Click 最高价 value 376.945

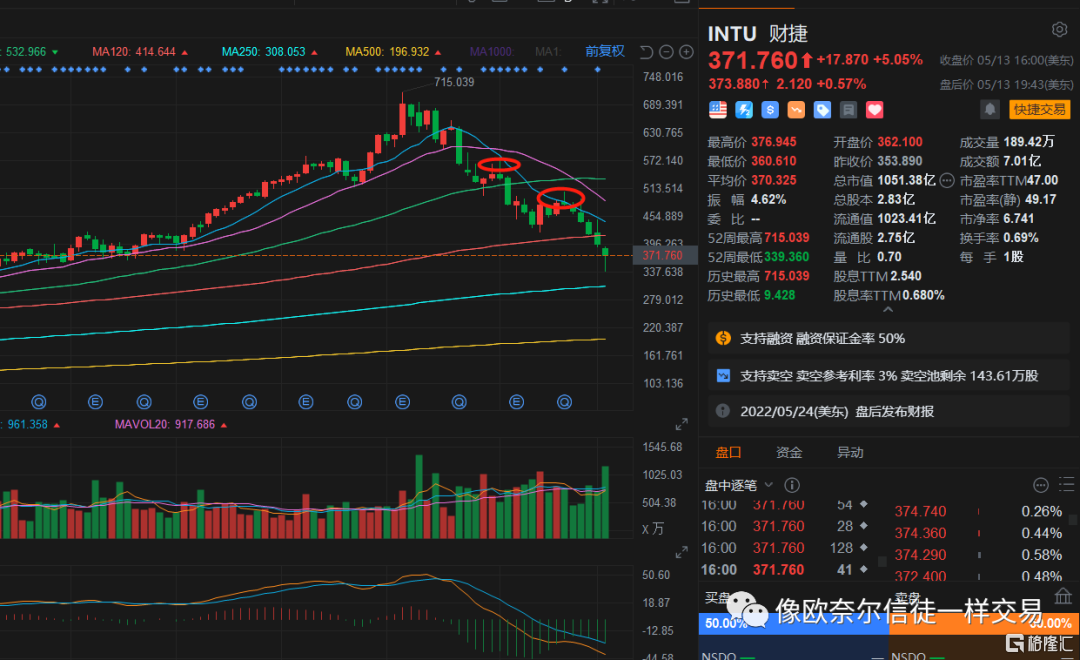tap(773, 142)
